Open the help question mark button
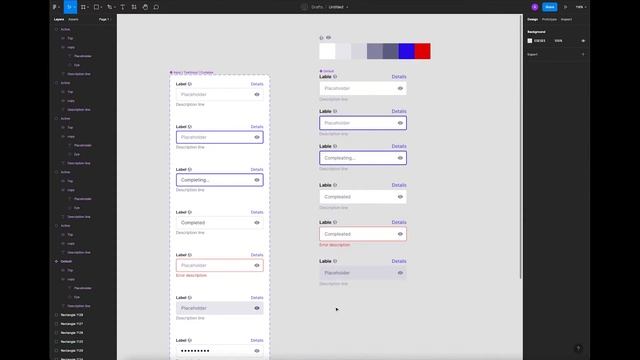This screenshot has width=640, height=360. coord(578,348)
